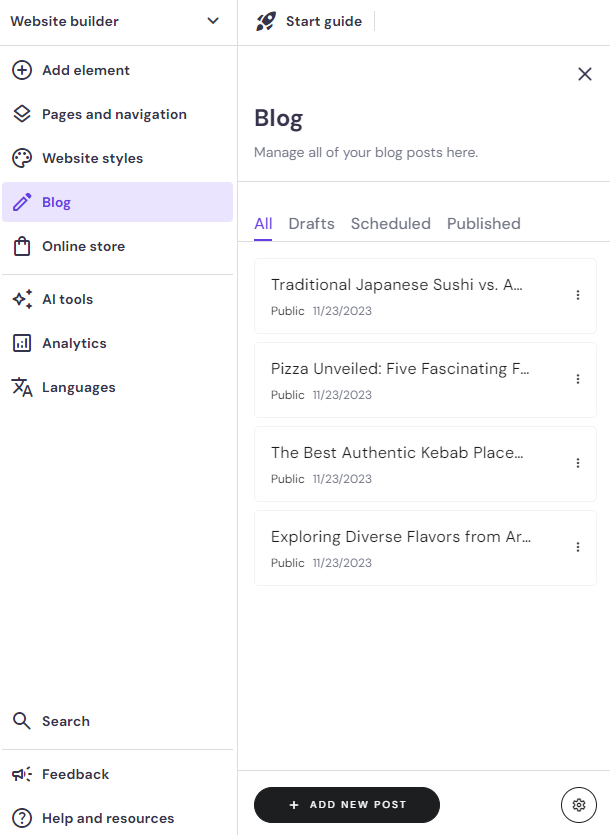Open the Exploring Diverse Flavors post
610x835 pixels.
(x=400, y=537)
